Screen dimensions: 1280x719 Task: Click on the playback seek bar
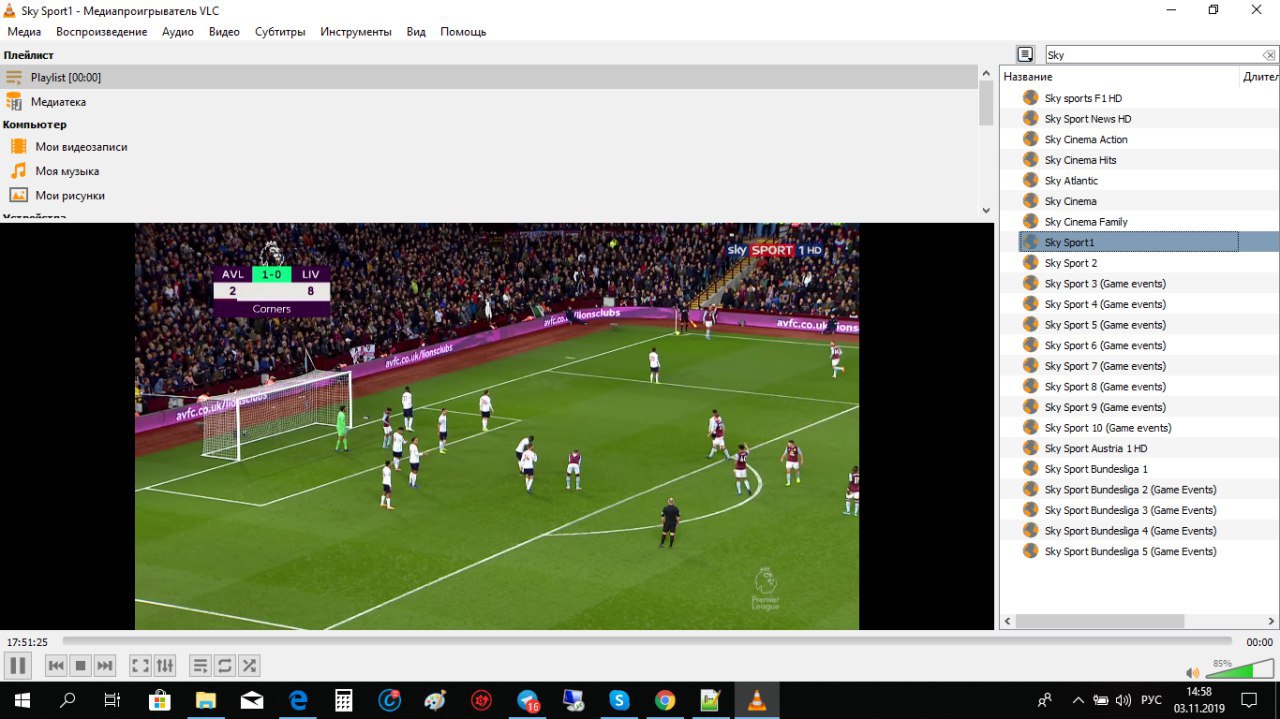[647, 641]
